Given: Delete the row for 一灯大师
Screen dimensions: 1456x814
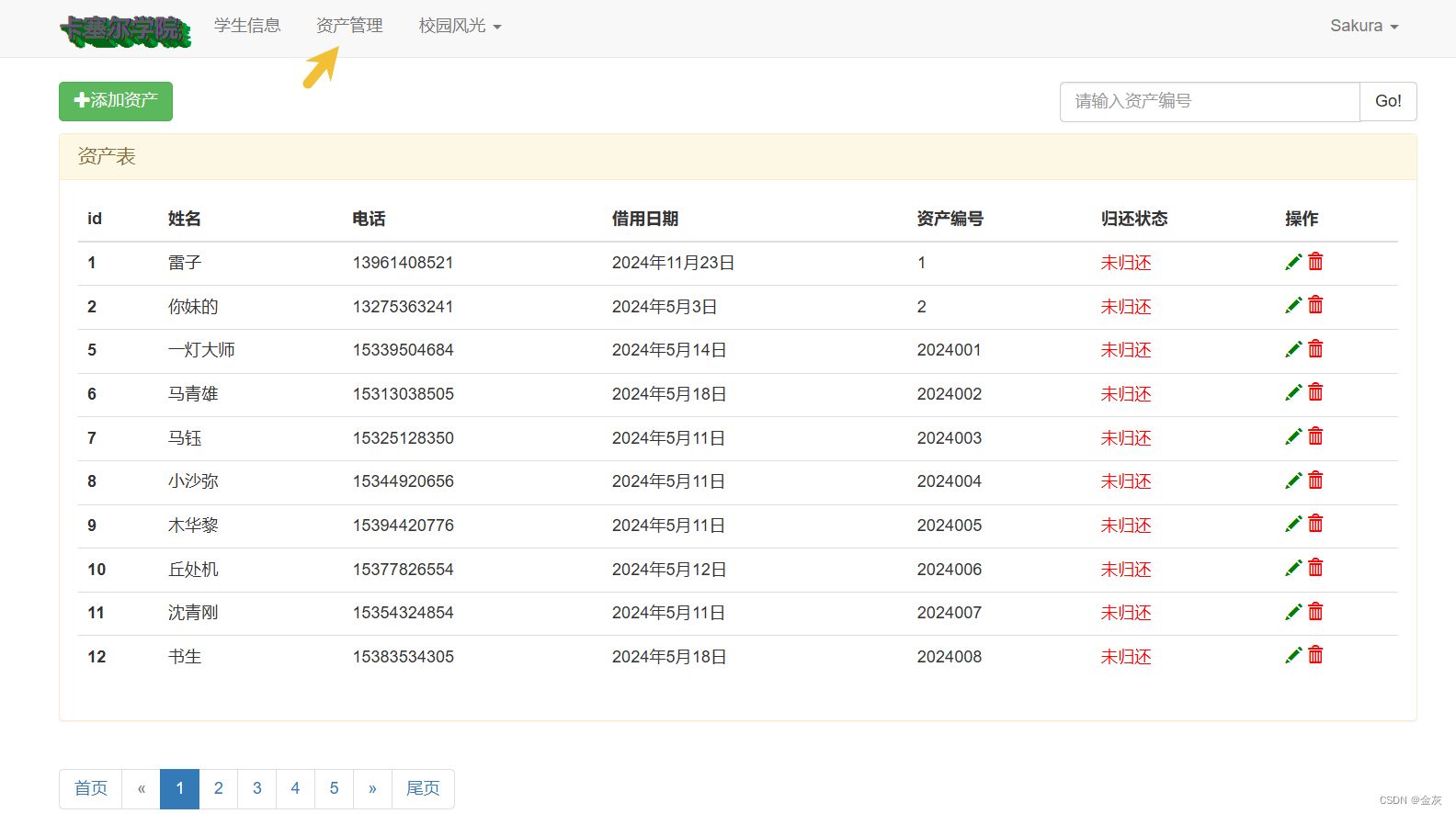Looking at the screenshot, I should point(1315,349).
